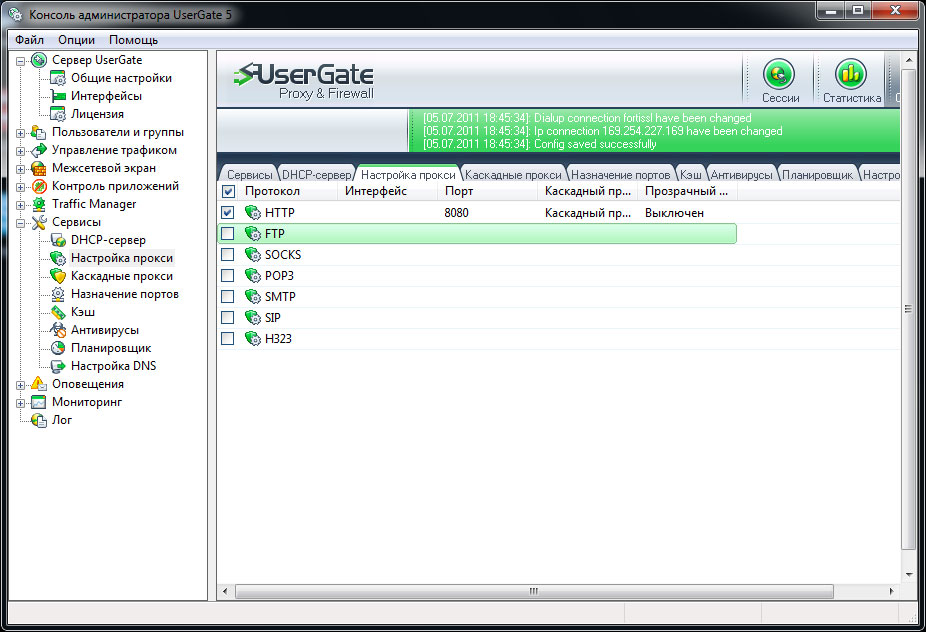The image size is (926, 632).
Task: Click the Настройка DNS icon
Action: coord(58,366)
